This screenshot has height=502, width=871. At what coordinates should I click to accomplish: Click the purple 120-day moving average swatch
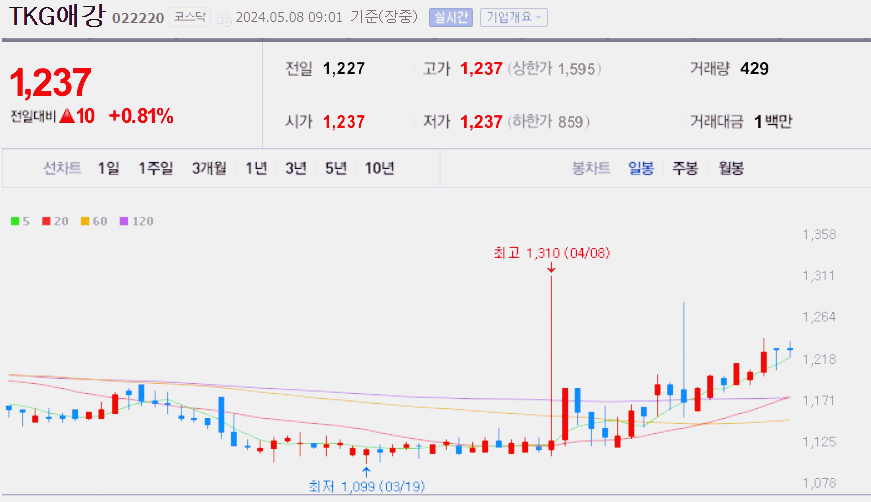point(124,221)
